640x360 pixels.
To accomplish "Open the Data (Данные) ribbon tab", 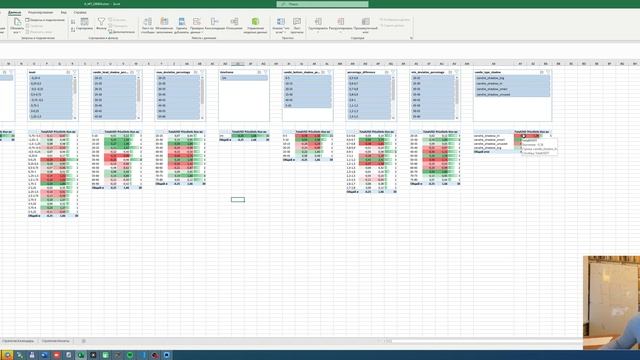I will pos(14,13).
